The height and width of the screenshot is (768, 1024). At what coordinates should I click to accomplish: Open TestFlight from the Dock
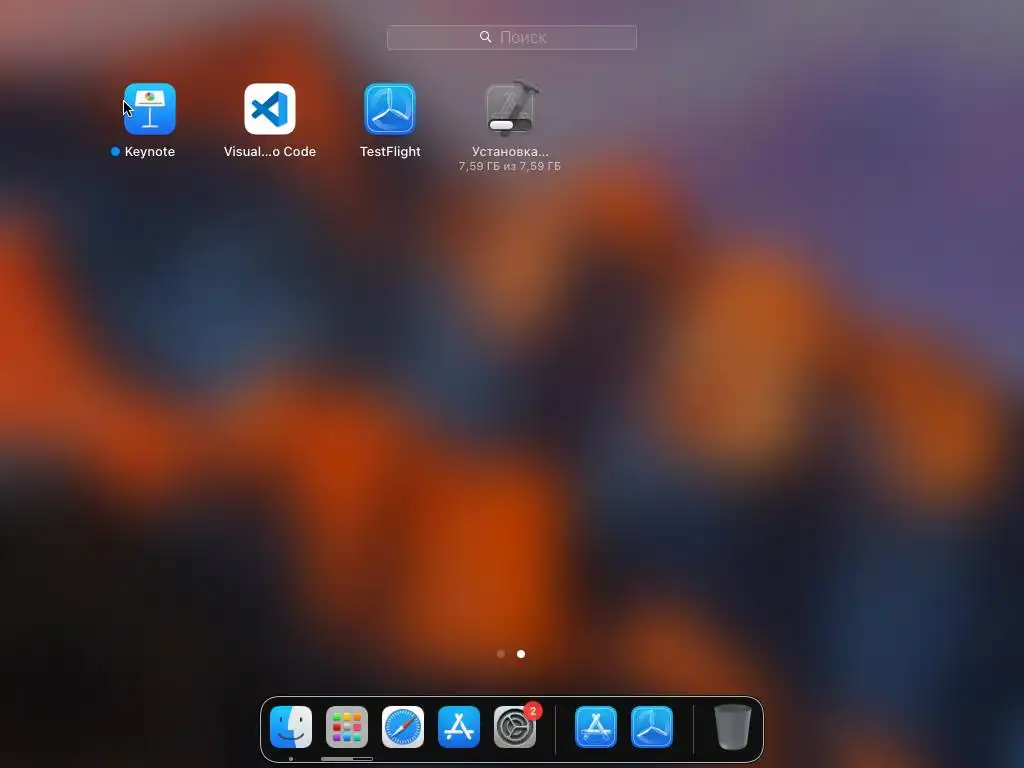[x=652, y=726]
